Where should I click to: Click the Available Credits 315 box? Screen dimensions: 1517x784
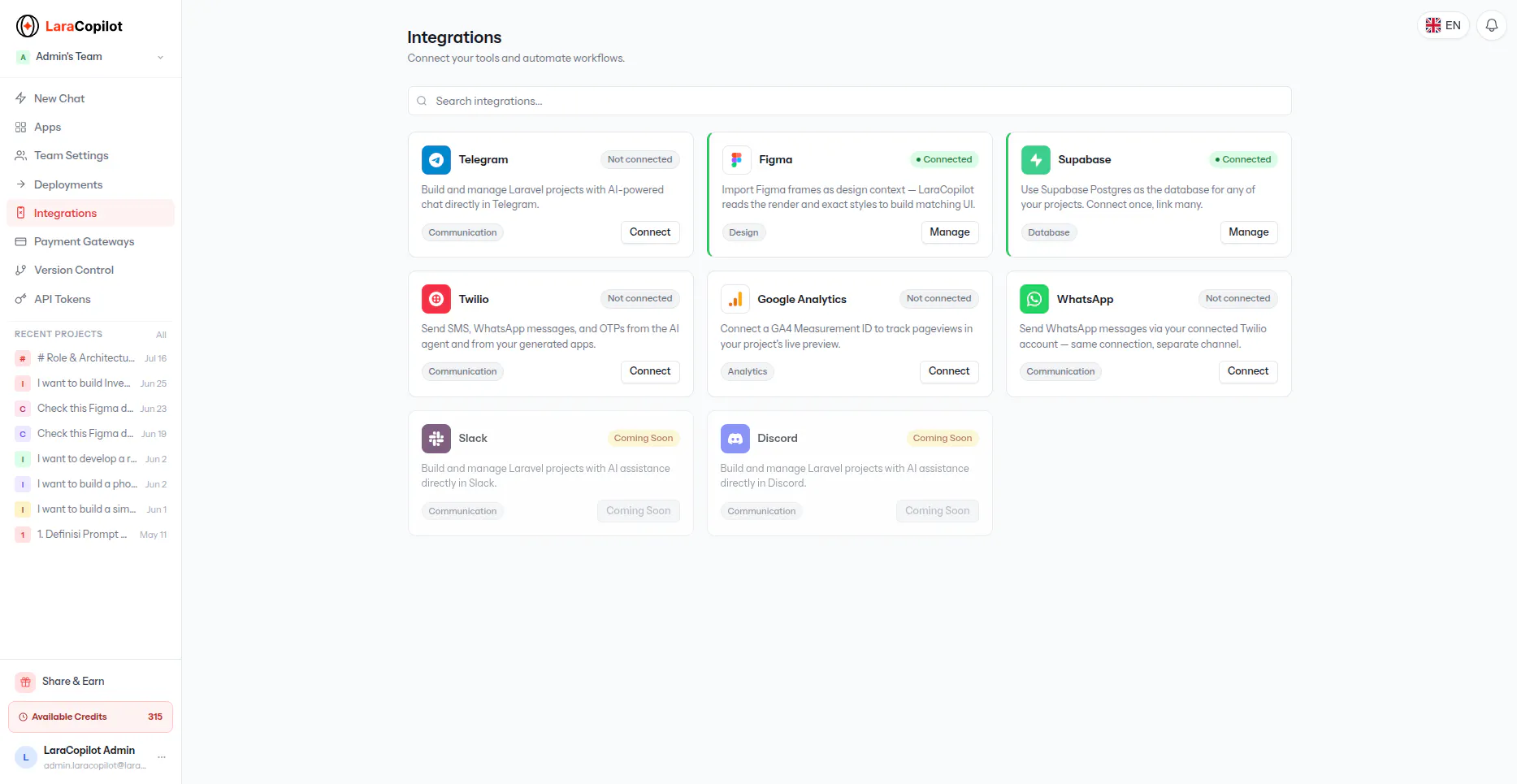coord(90,717)
